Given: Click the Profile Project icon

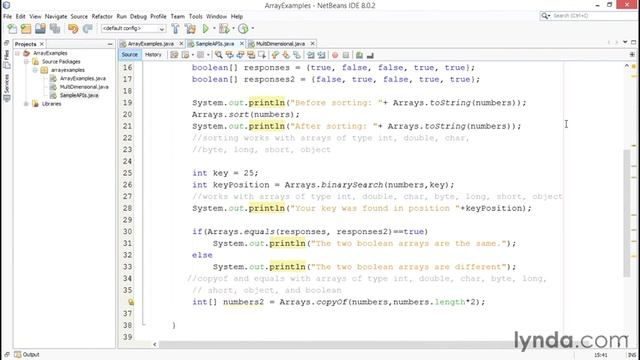Looking at the screenshot, I should point(243,29).
